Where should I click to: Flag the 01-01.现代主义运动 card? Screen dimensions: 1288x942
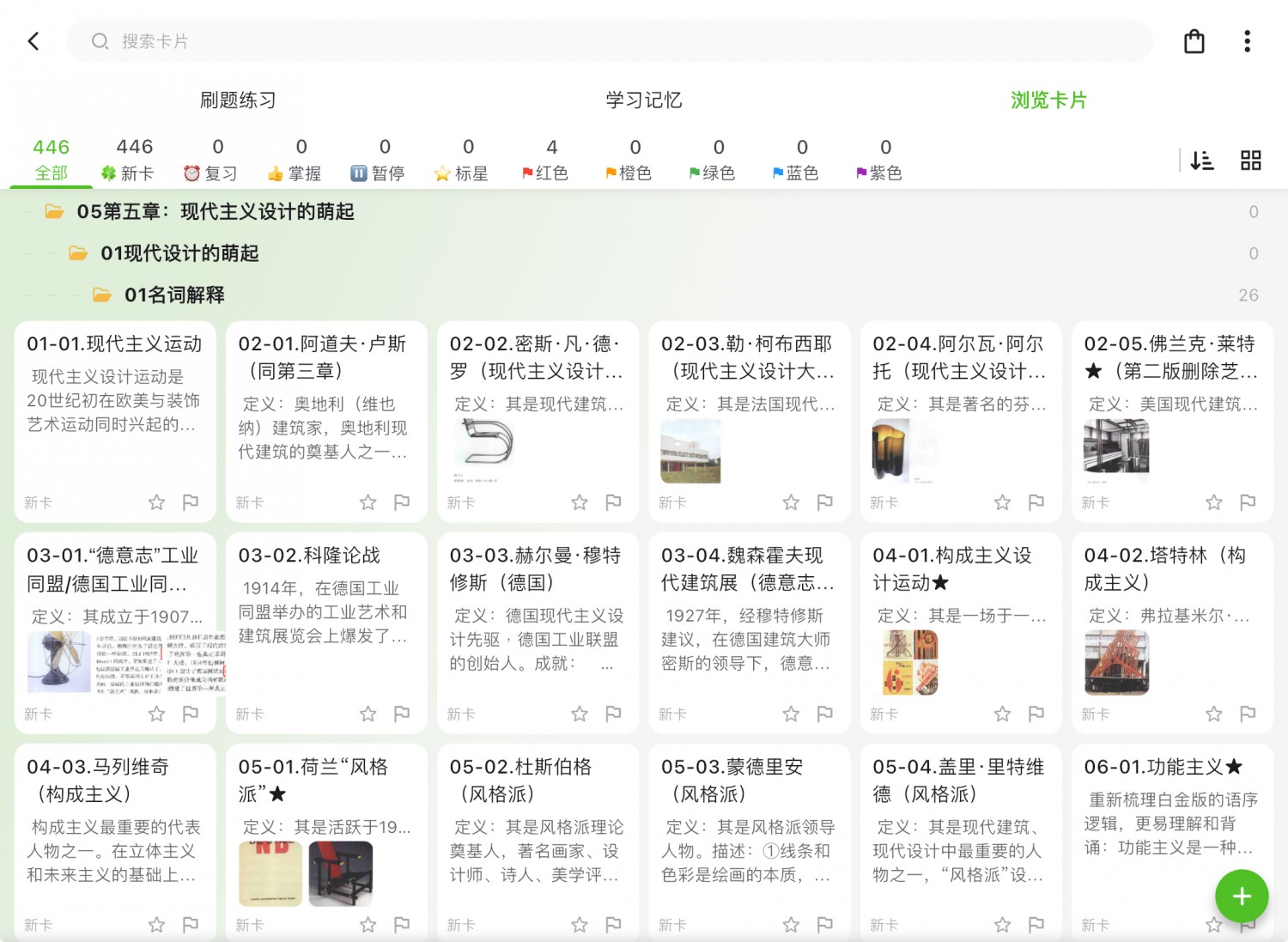tap(191, 501)
